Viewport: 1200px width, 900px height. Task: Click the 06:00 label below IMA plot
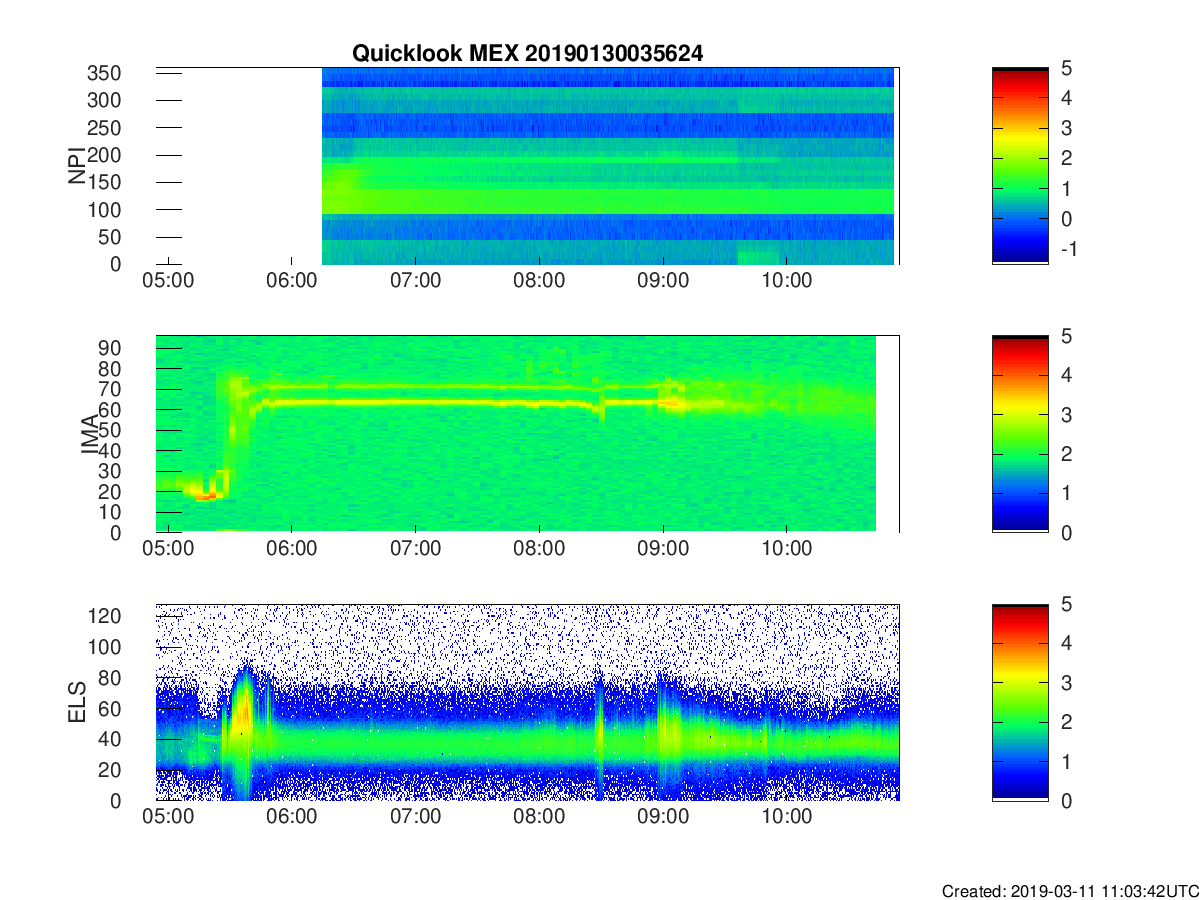click(292, 550)
